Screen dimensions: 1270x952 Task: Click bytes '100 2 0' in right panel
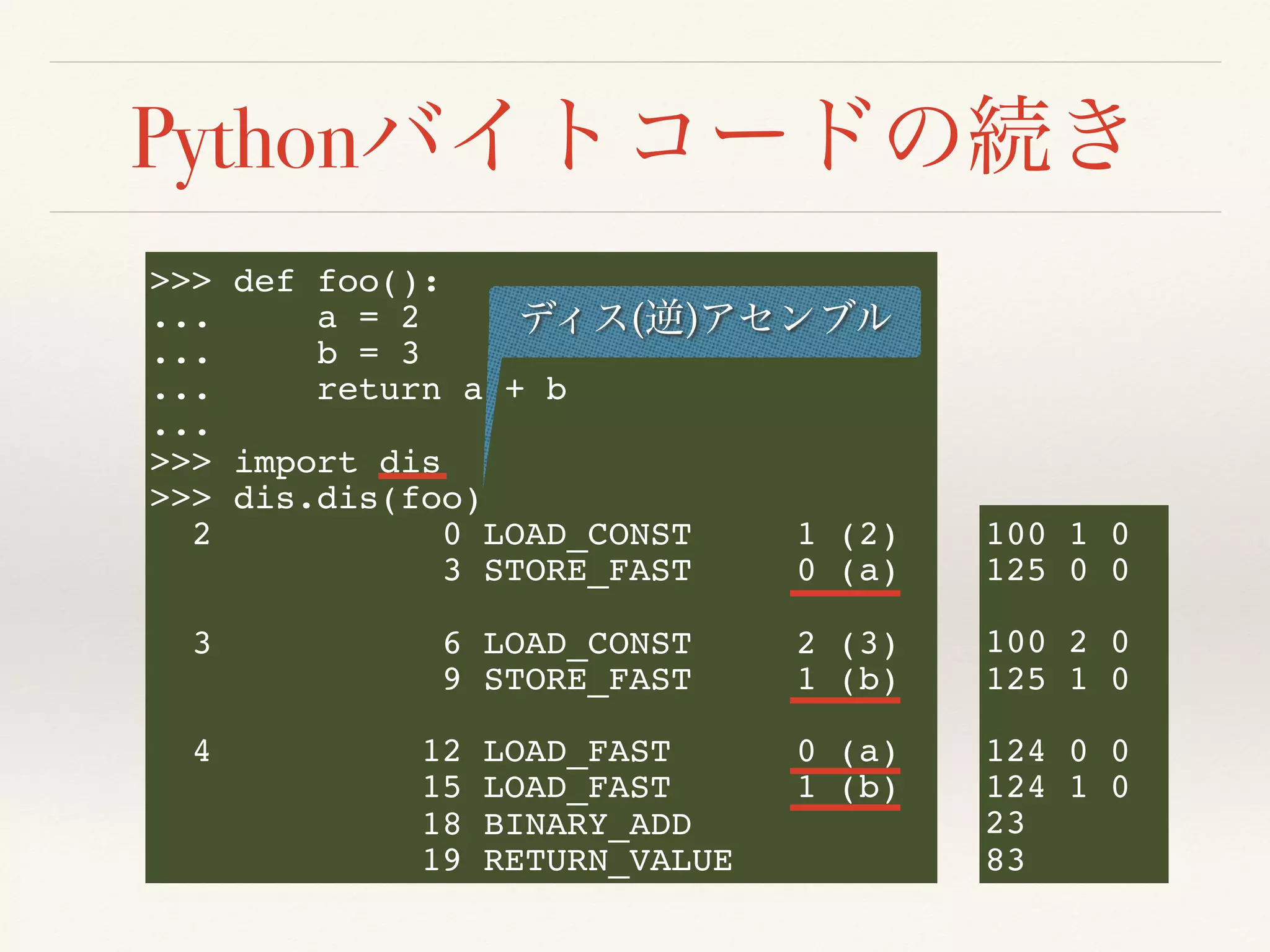[1057, 642]
